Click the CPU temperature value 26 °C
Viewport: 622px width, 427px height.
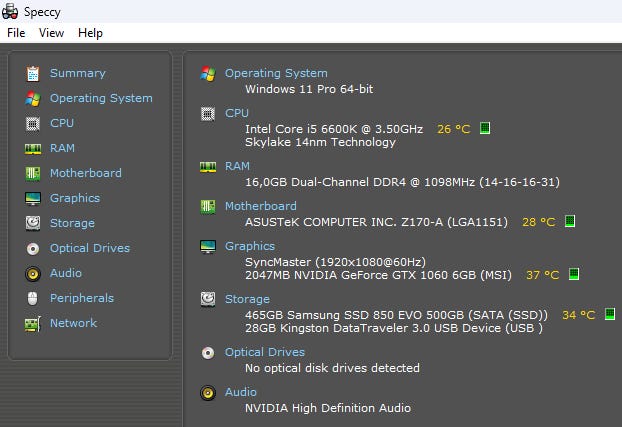point(453,129)
